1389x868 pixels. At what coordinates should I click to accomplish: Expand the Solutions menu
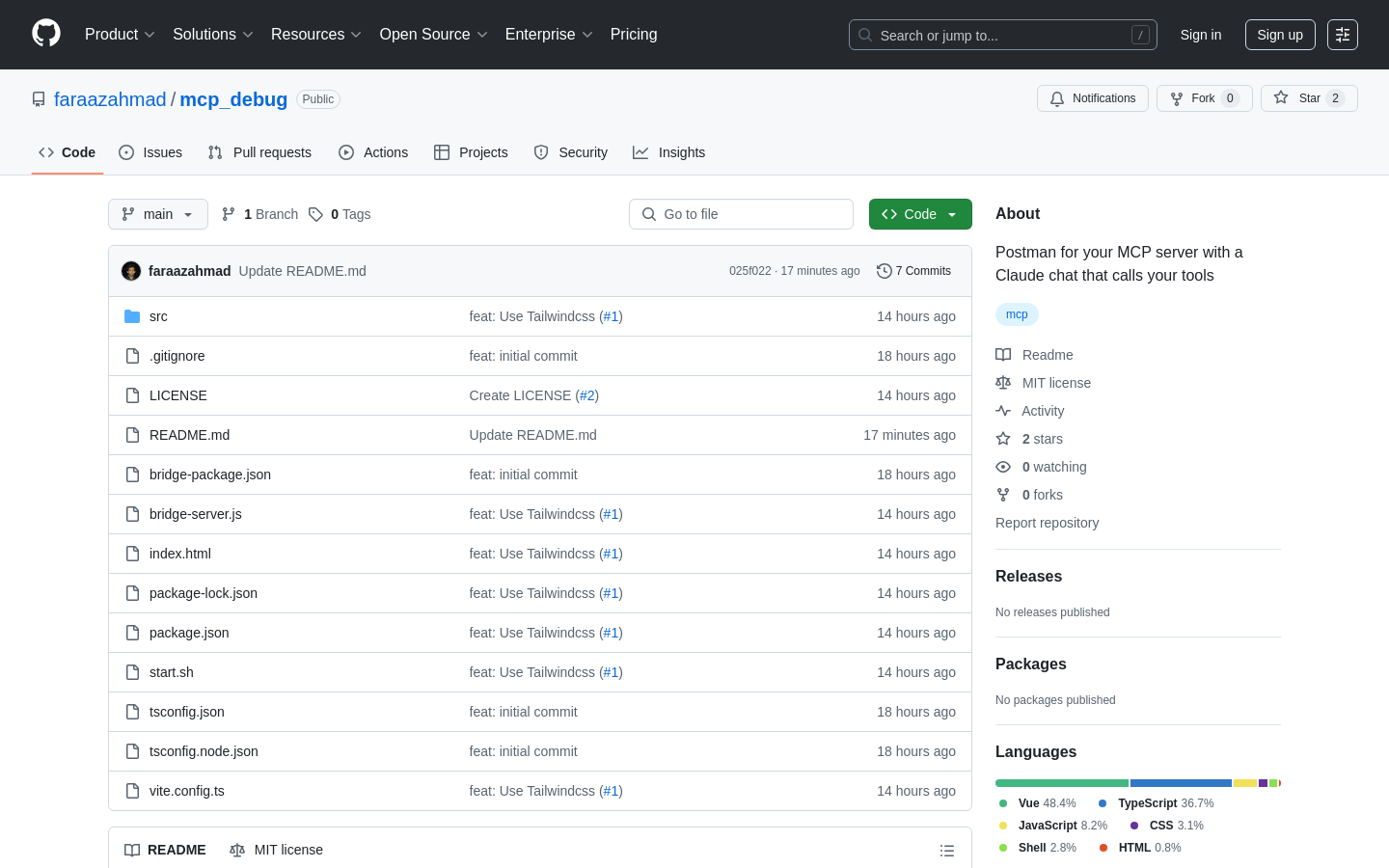[213, 35]
